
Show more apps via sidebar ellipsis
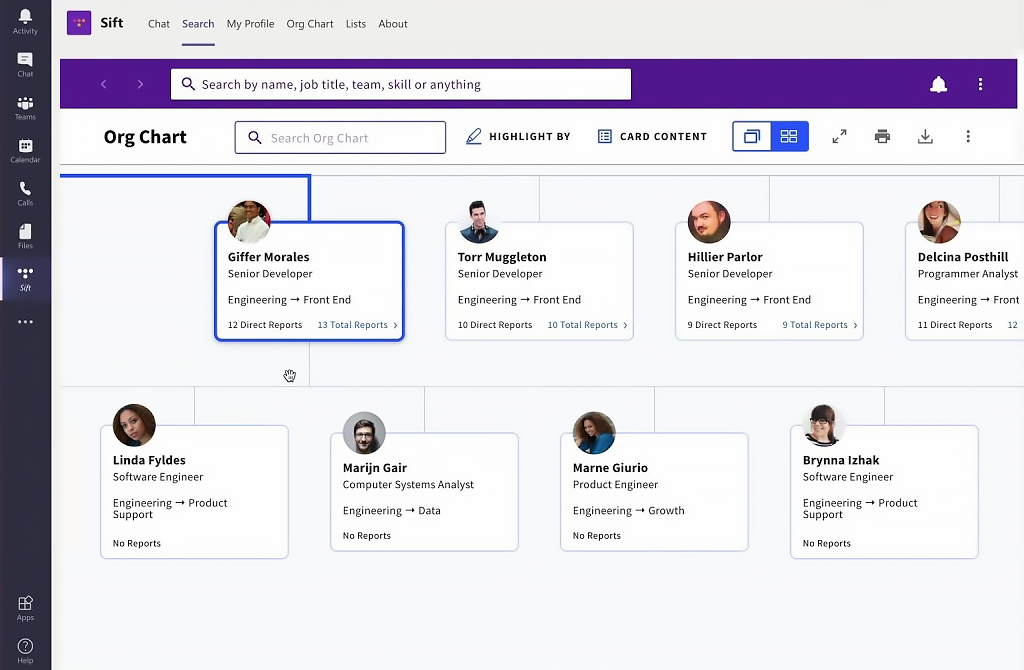click(25, 322)
